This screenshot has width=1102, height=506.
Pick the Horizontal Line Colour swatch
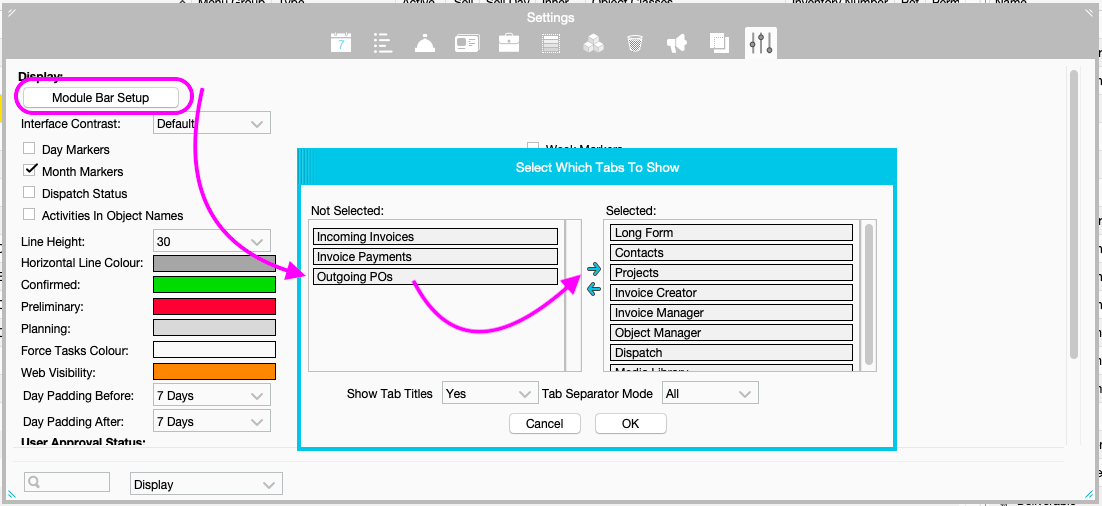pyautogui.click(x=214, y=263)
